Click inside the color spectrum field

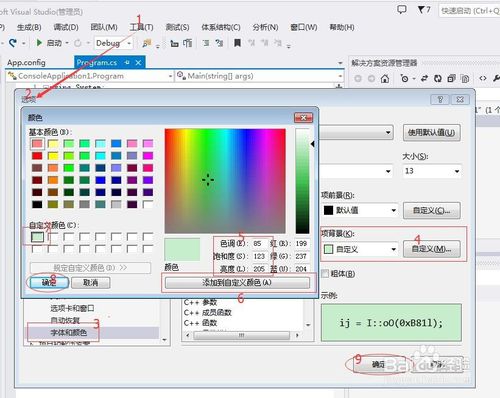[x=225, y=181]
